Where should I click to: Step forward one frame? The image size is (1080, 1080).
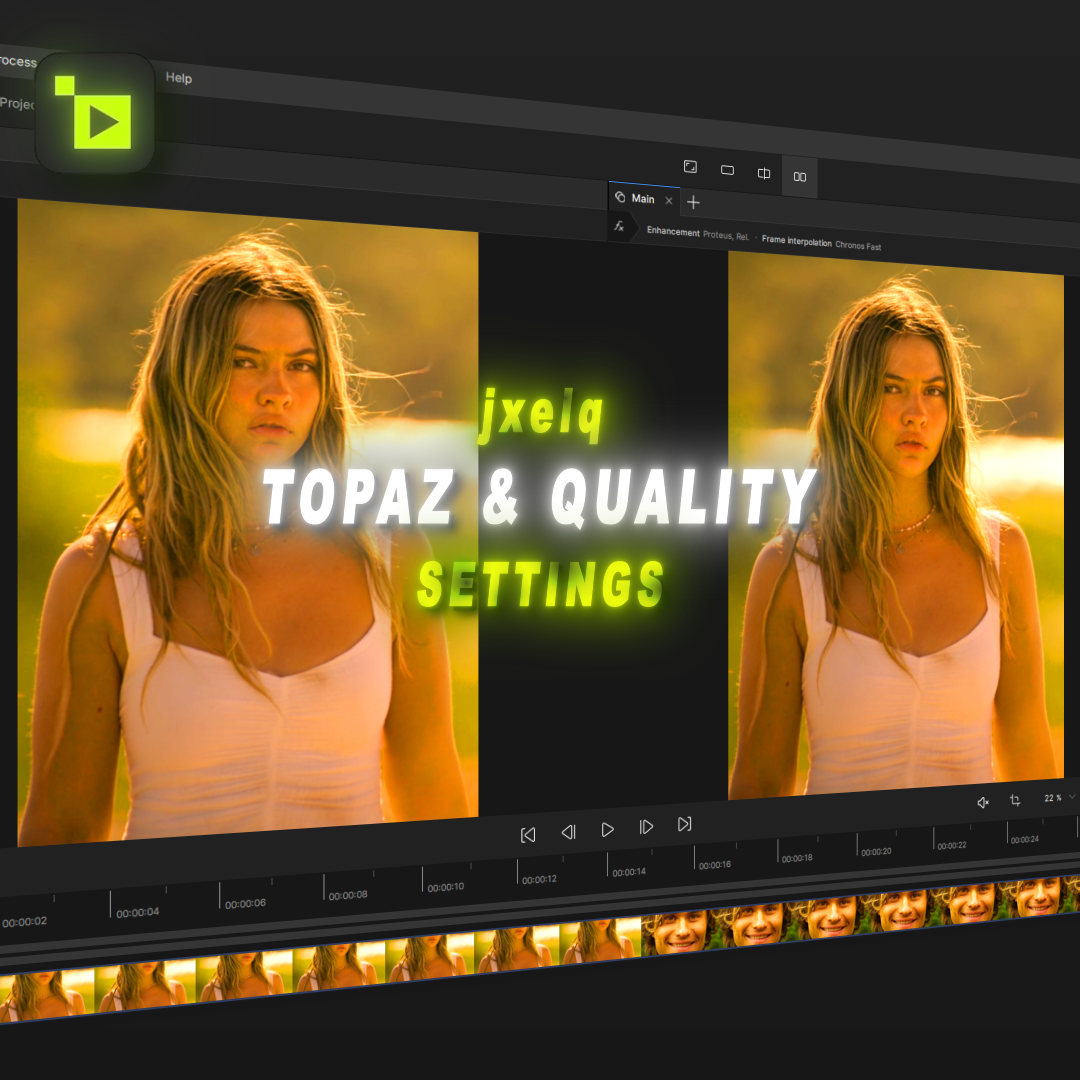tap(646, 827)
